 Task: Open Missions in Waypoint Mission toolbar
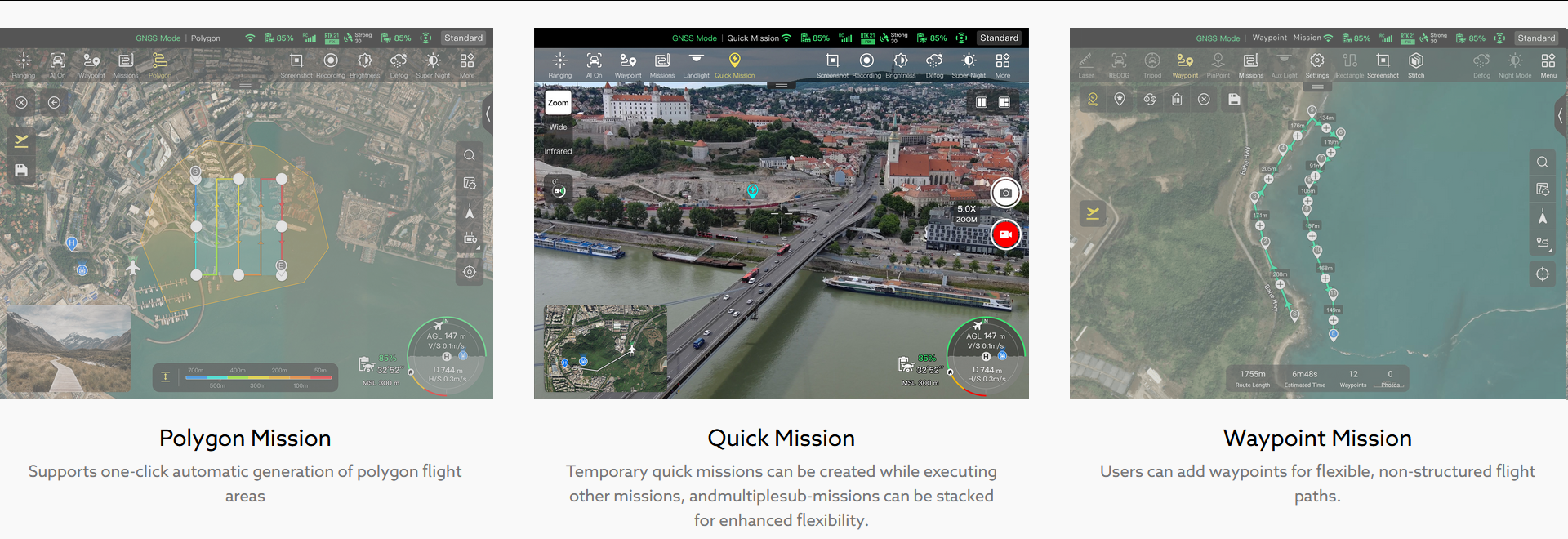click(x=1250, y=63)
